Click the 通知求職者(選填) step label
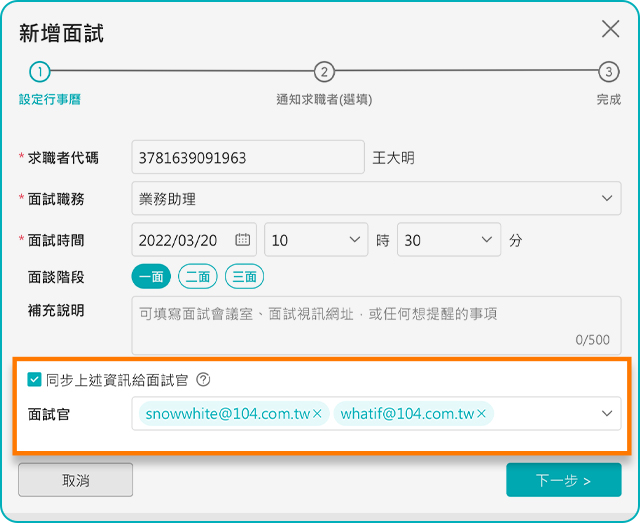The image size is (640, 523). click(x=324, y=99)
